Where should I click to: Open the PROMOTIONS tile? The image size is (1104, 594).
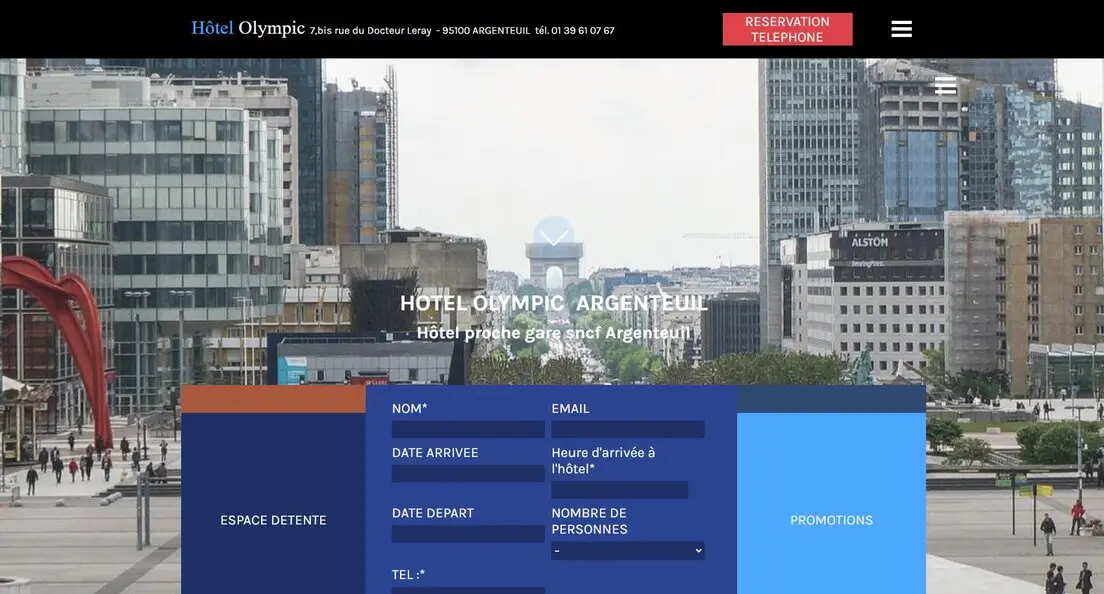pyautogui.click(x=831, y=520)
